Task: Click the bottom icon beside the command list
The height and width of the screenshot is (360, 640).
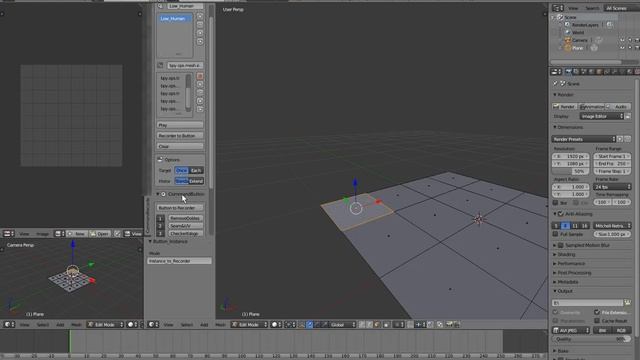Action: 200,109
